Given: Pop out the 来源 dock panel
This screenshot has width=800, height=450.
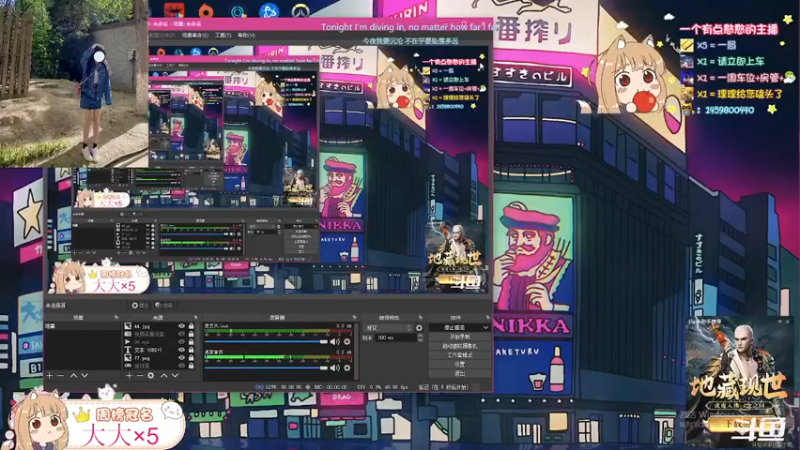Looking at the screenshot, I should click(196, 318).
